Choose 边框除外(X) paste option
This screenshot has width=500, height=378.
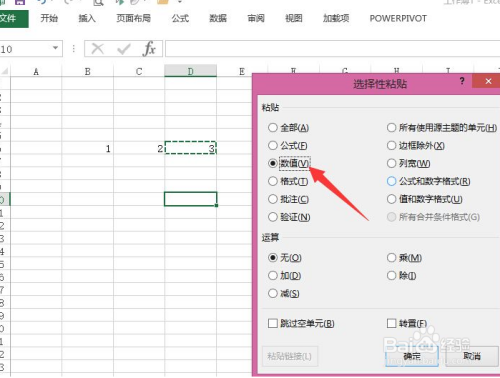(416, 146)
